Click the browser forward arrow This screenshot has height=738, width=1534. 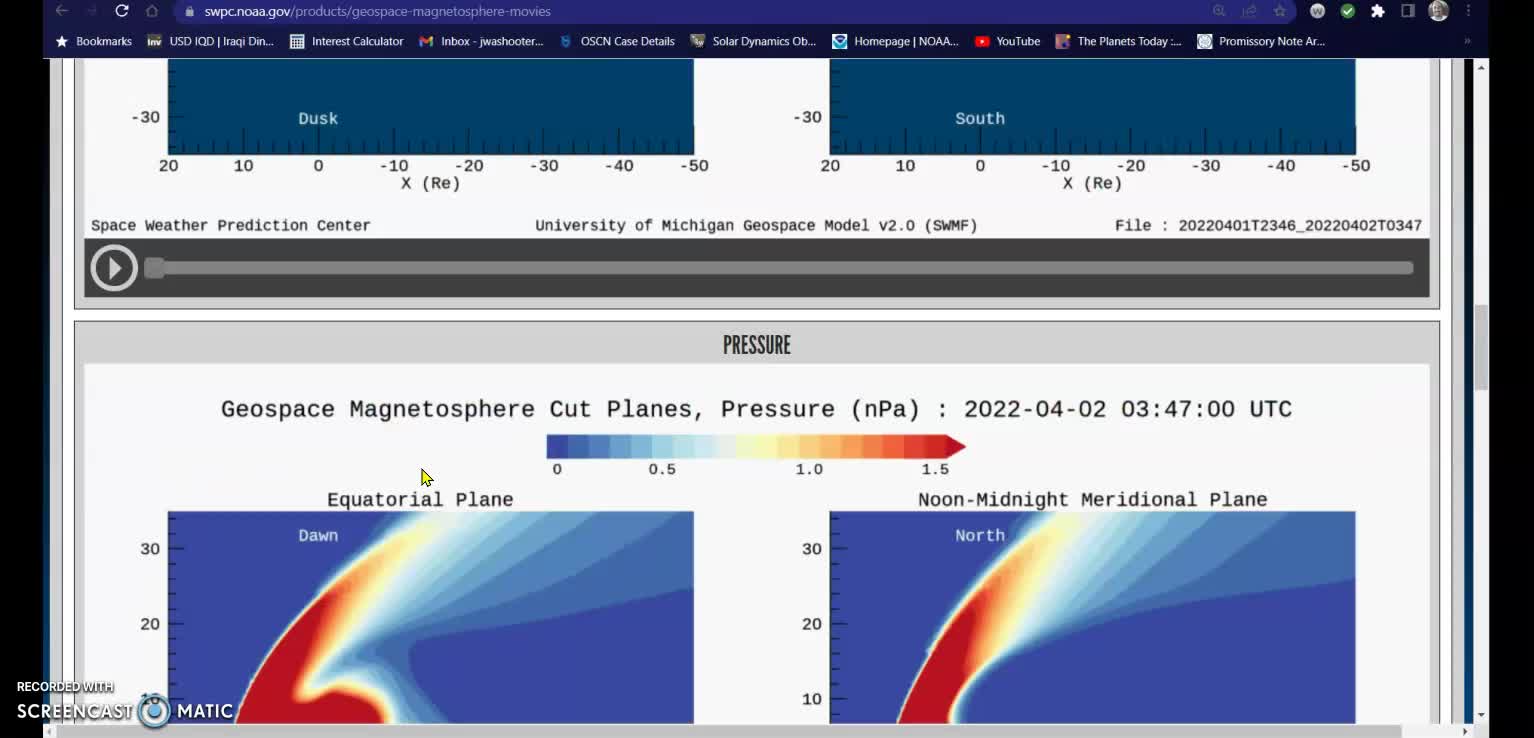click(92, 11)
